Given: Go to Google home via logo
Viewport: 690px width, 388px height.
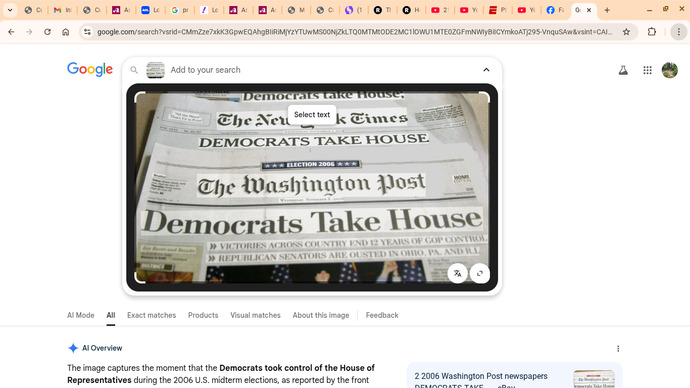Looking at the screenshot, I should 90,69.
